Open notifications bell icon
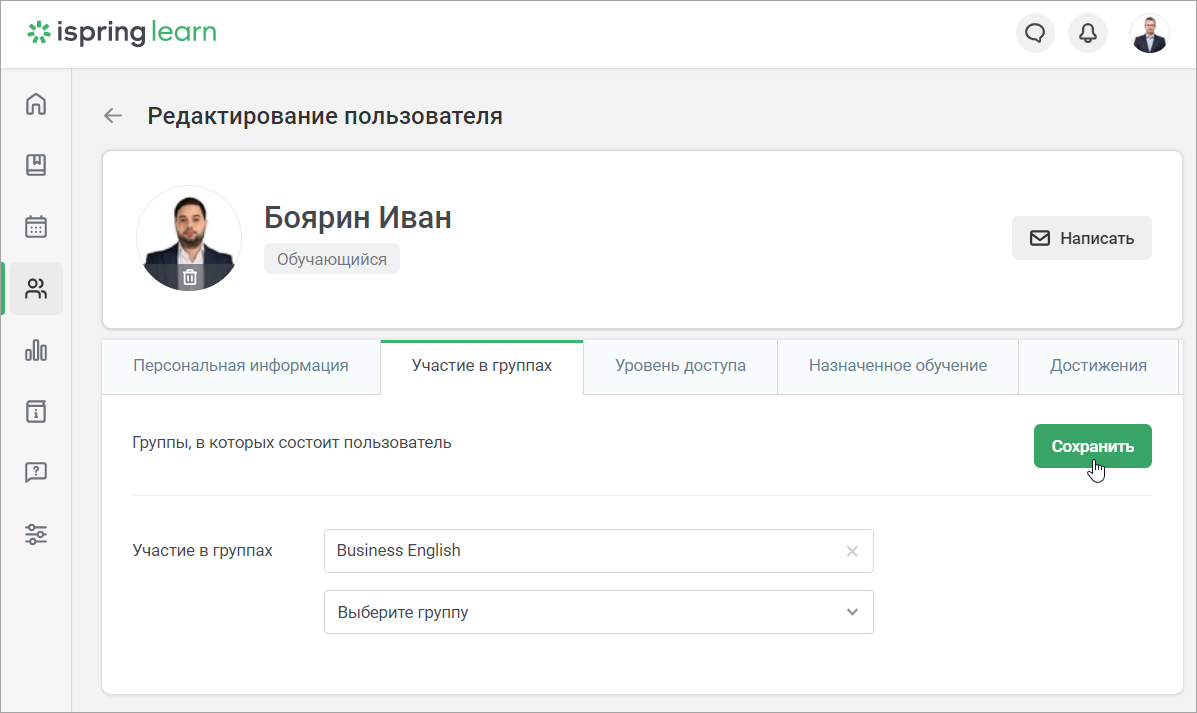1197x713 pixels. 1088,33
